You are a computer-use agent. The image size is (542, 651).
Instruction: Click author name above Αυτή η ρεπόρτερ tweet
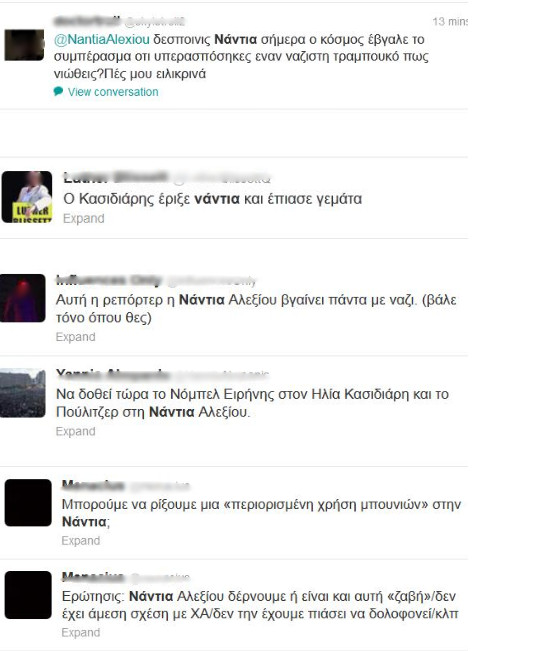pos(108,280)
